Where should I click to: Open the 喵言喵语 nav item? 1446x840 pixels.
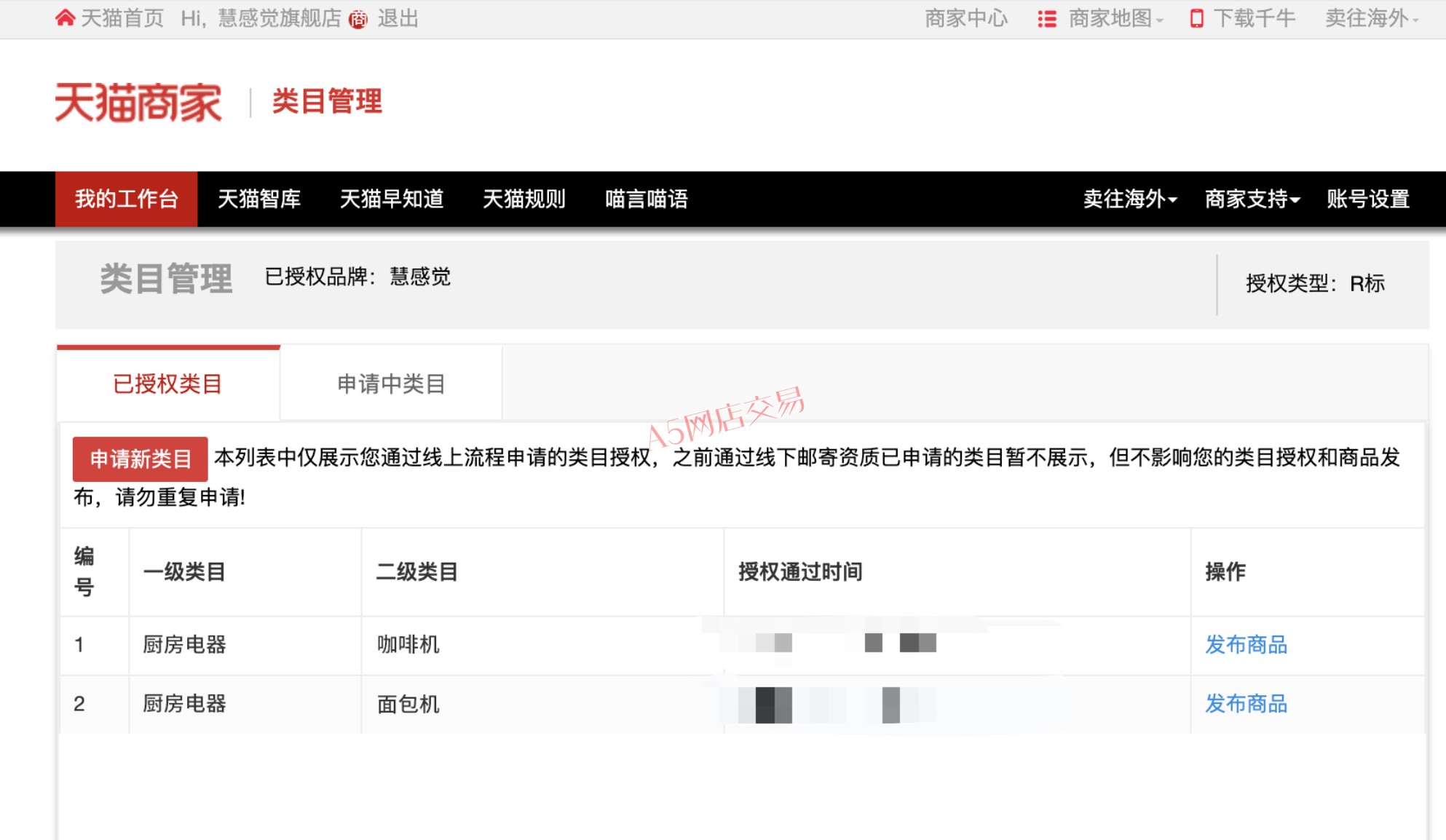coord(647,199)
